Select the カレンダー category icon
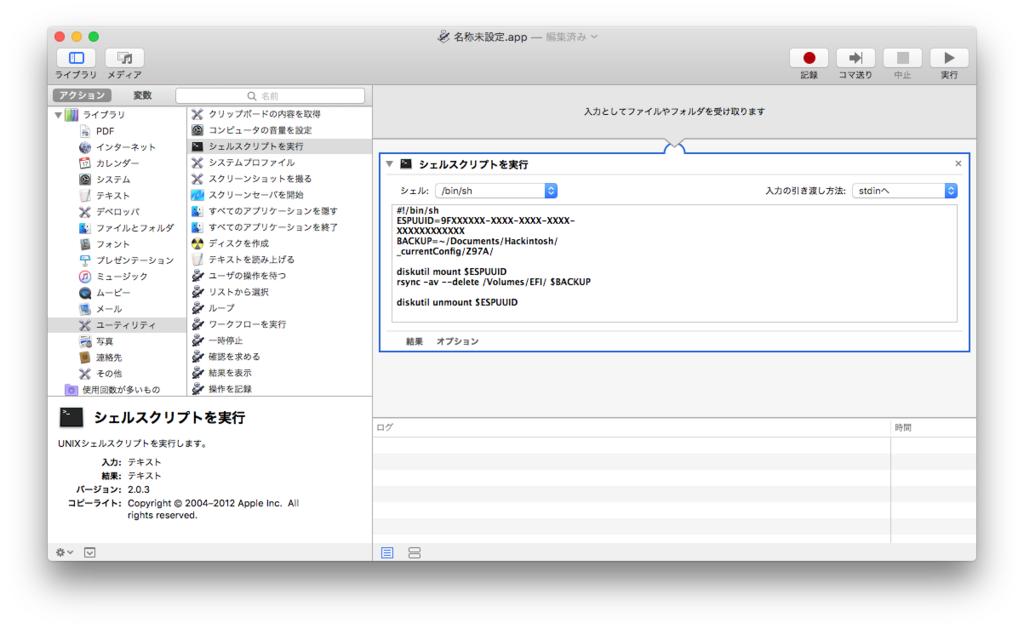 click(85, 163)
